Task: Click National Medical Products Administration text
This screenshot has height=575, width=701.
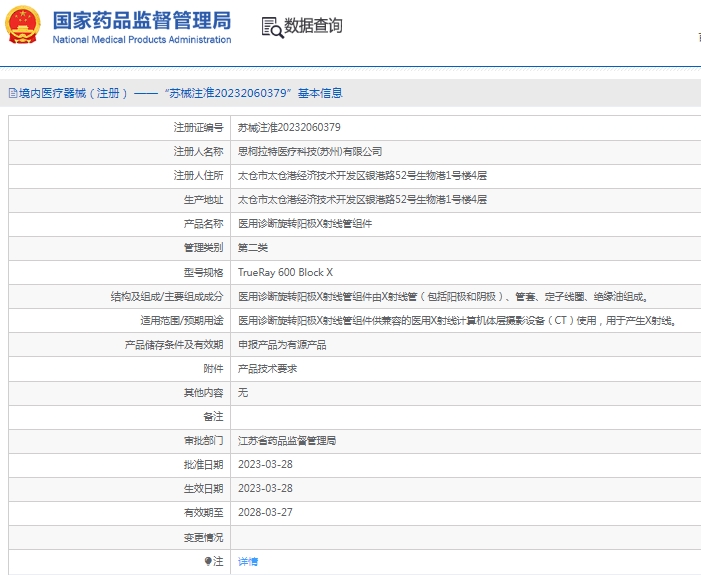Action: (142, 40)
